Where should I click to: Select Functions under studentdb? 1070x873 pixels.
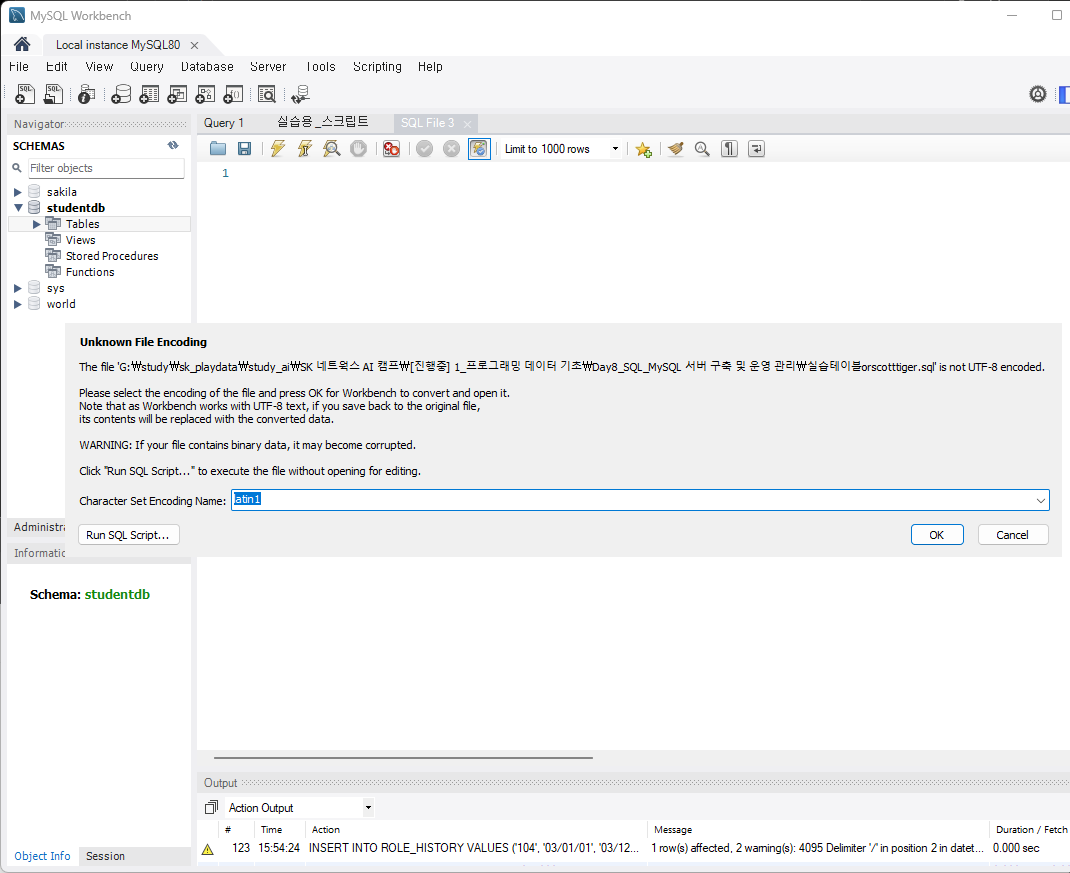pyautogui.click(x=90, y=272)
